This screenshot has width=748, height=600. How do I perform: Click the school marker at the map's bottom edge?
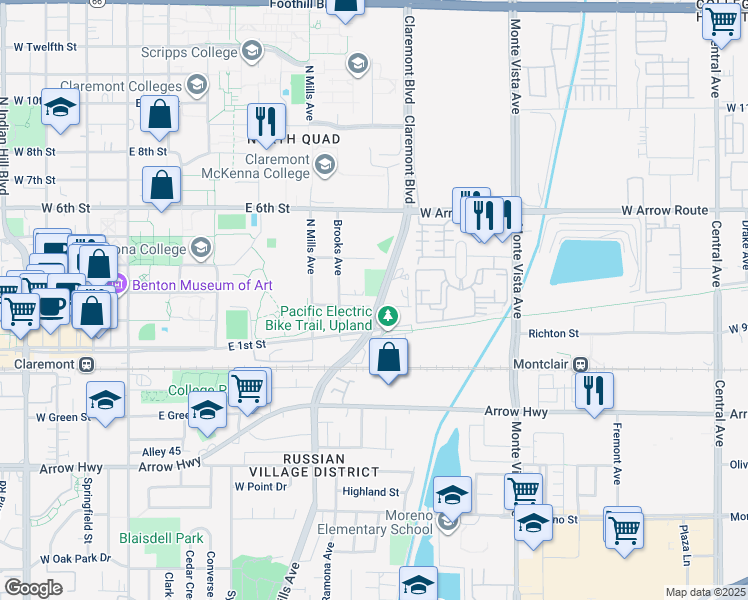tap(418, 583)
